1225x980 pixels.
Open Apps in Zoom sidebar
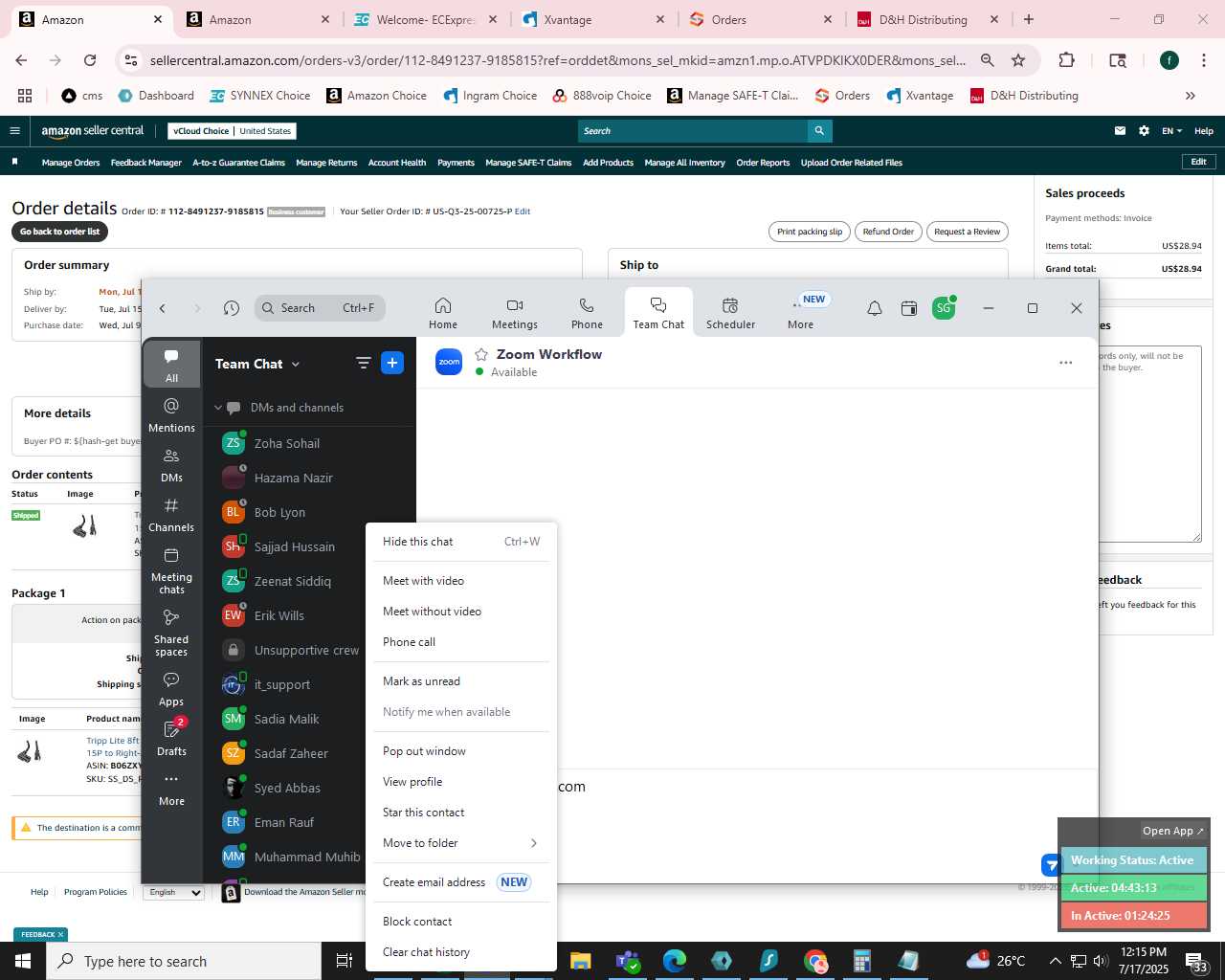click(171, 688)
